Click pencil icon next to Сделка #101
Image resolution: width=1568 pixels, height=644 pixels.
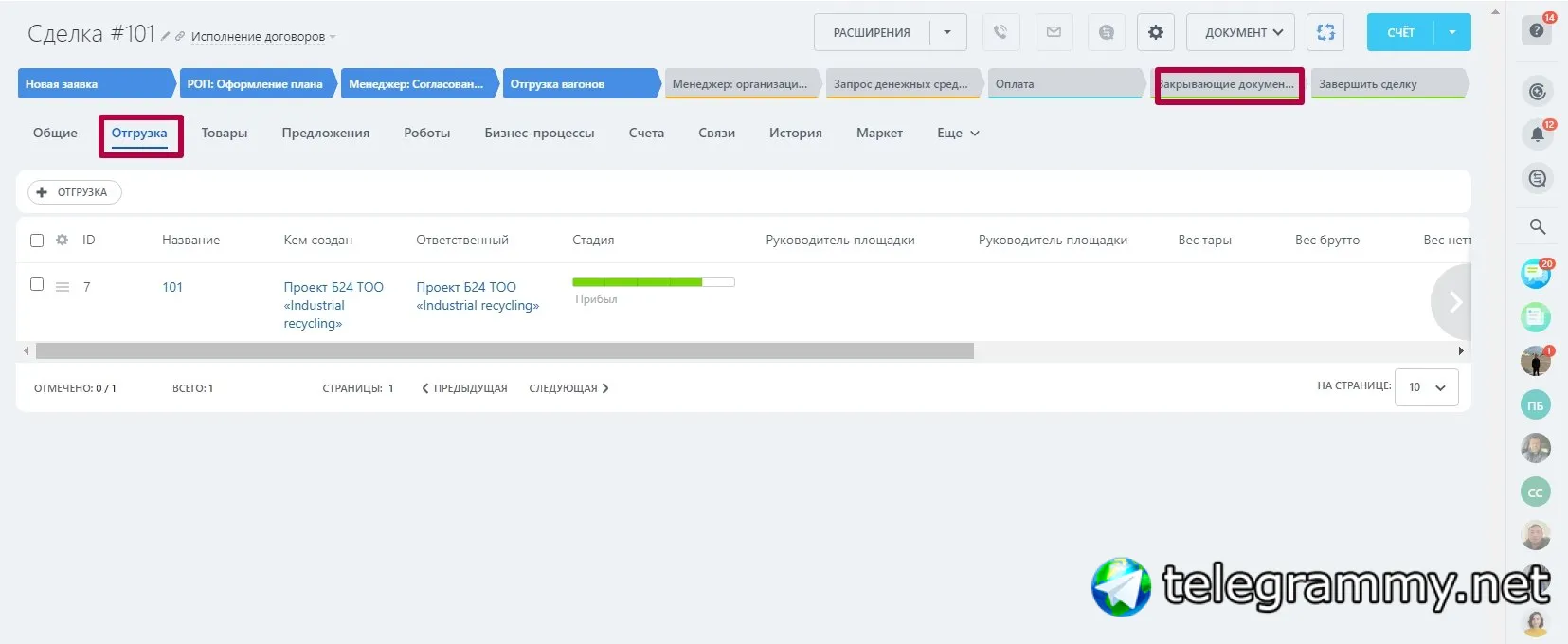pos(166,36)
